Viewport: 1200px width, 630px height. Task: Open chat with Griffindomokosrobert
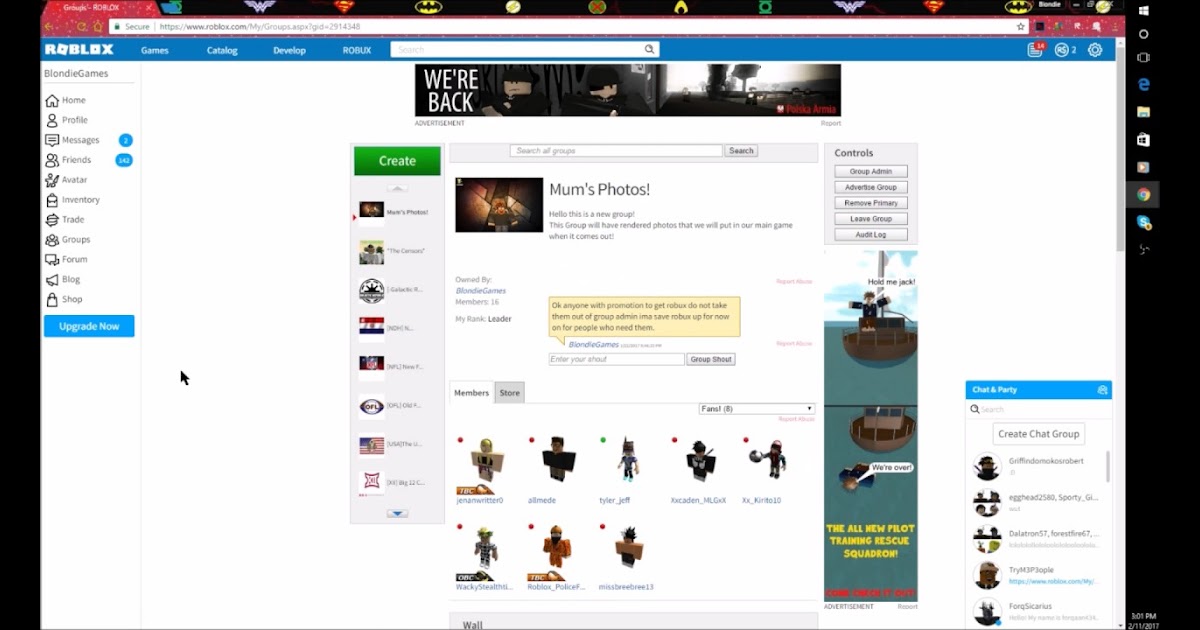click(1039, 466)
